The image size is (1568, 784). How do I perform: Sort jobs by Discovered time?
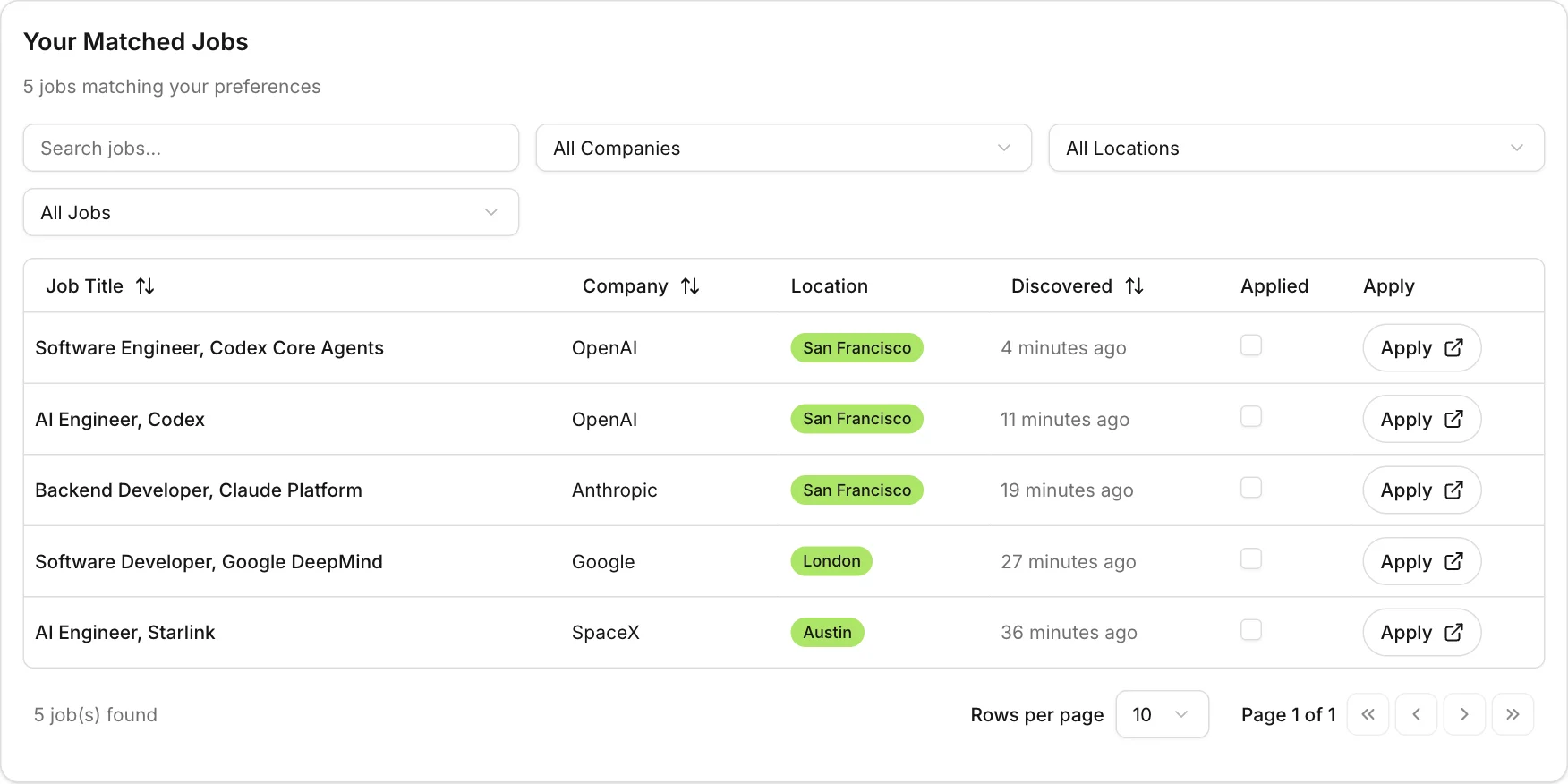(x=1078, y=286)
